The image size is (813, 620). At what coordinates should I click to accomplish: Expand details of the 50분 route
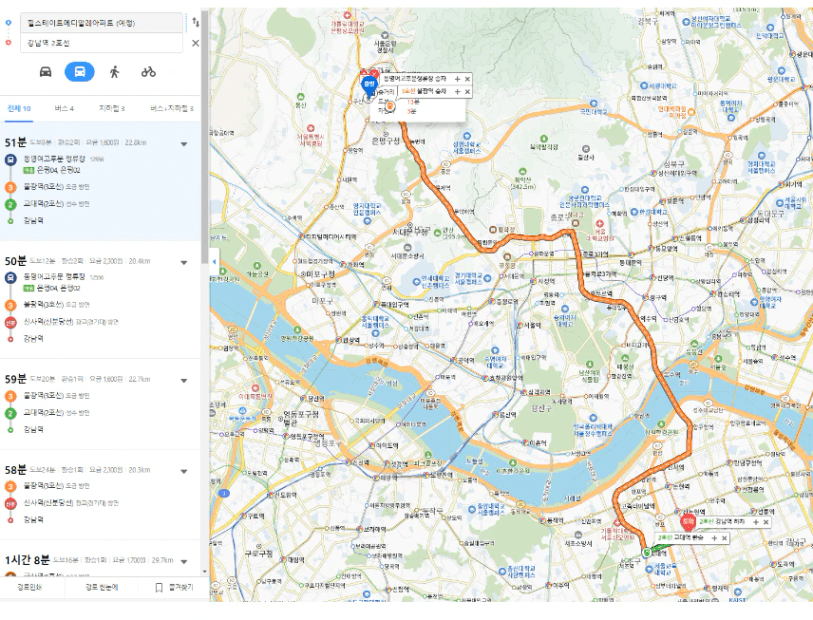pyautogui.click(x=184, y=262)
